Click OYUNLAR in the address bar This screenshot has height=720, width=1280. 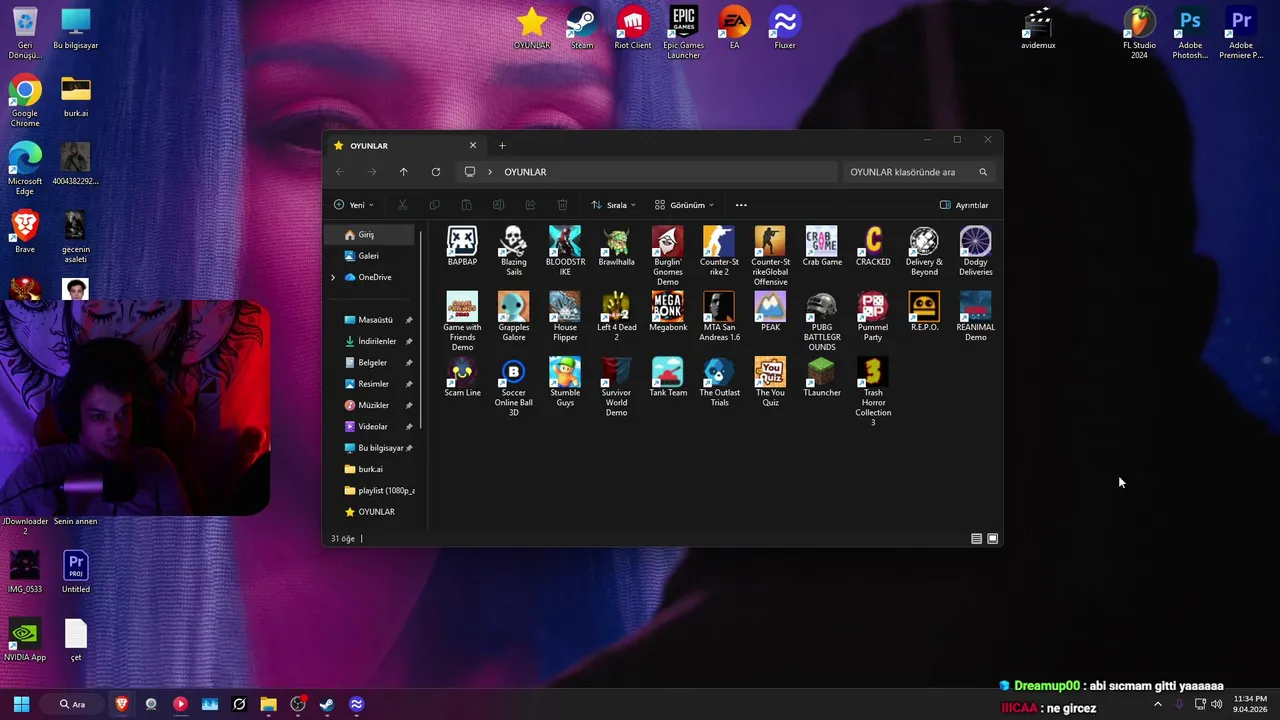[525, 172]
